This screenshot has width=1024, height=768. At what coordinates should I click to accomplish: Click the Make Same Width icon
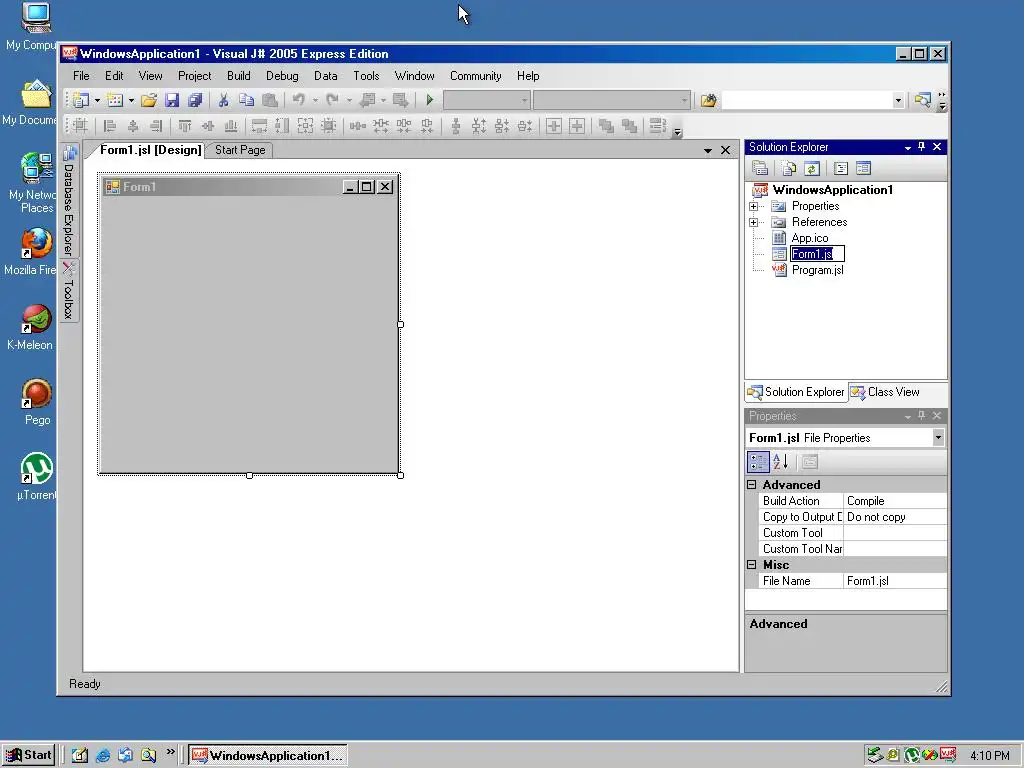pyautogui.click(x=259, y=125)
